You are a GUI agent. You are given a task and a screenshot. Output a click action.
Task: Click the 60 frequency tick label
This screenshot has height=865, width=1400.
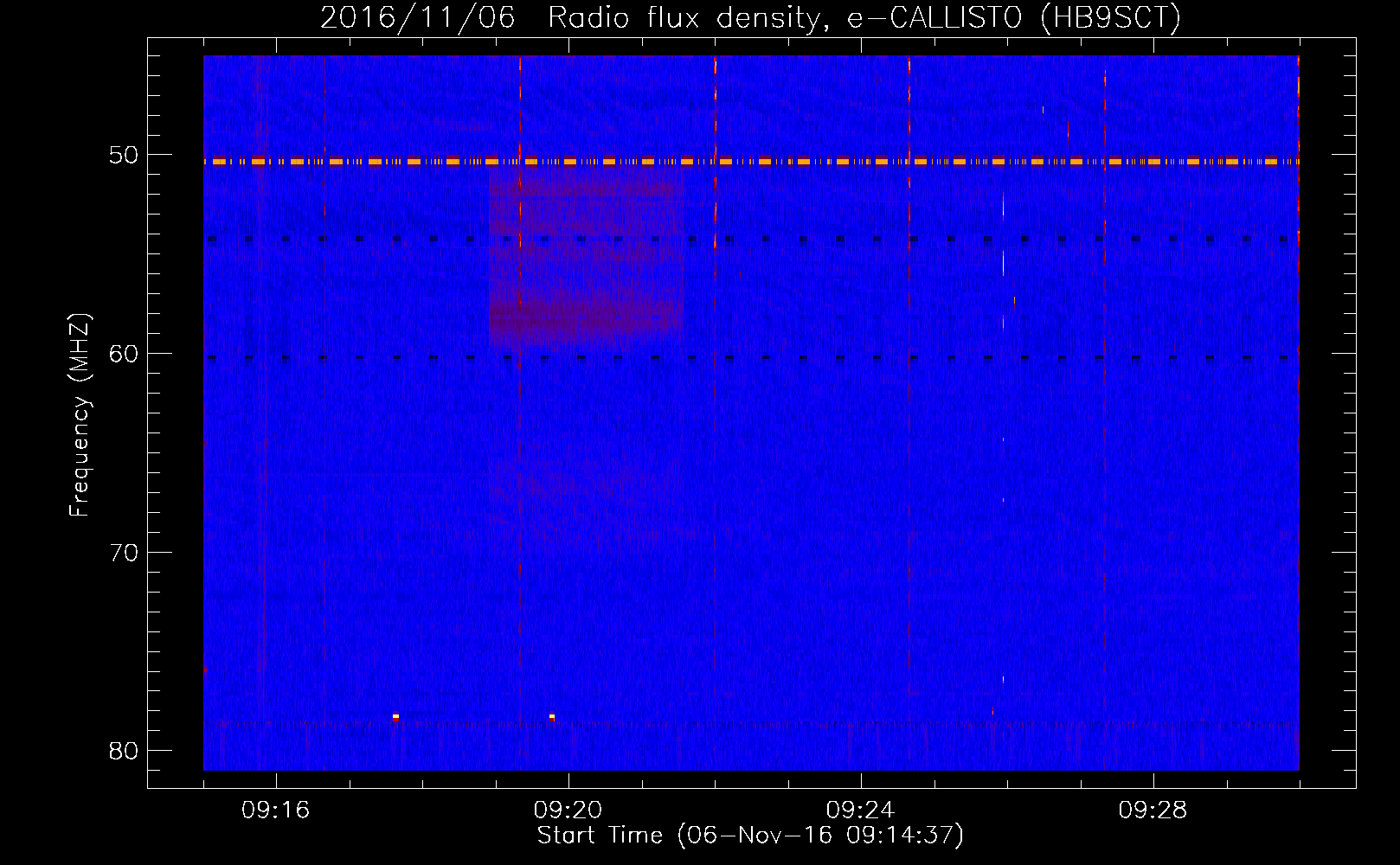pos(124,354)
